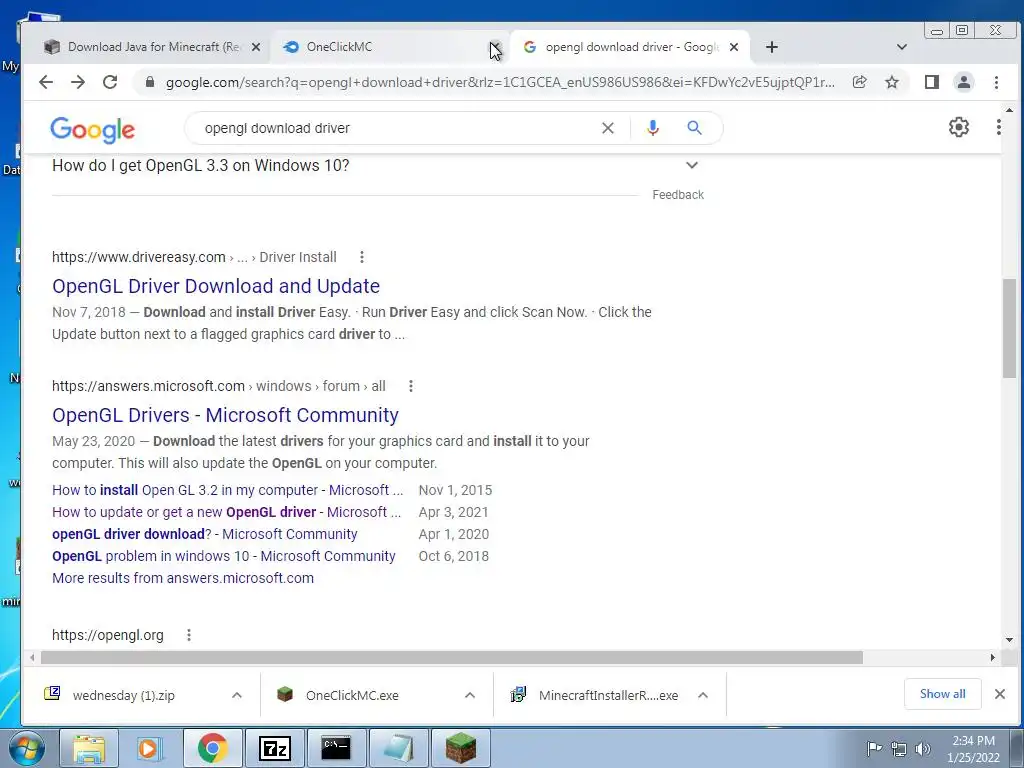
Task: Open options for OneClickMC.exe download
Action: 470,696
